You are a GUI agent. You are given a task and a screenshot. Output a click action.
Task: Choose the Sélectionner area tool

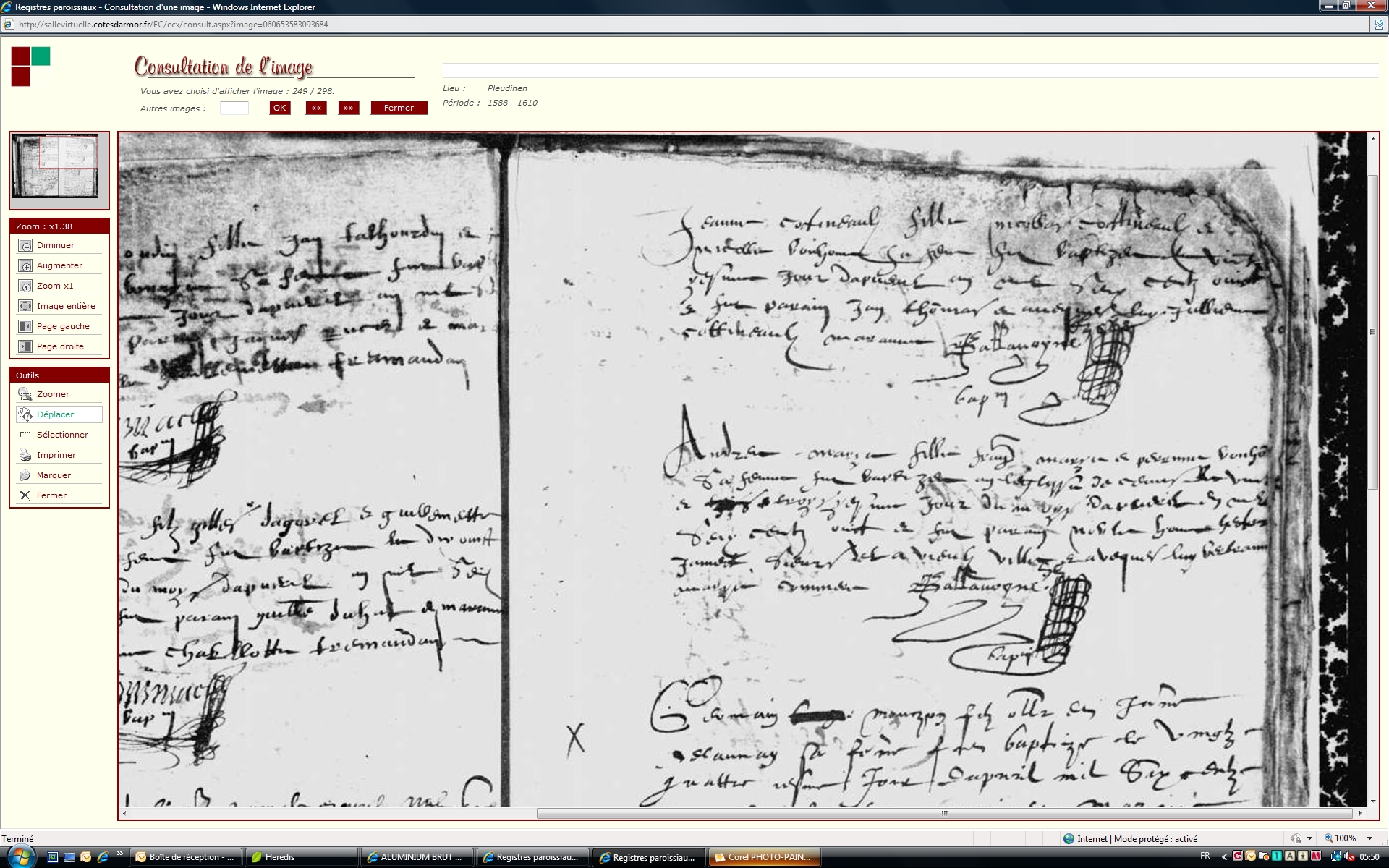point(25,435)
